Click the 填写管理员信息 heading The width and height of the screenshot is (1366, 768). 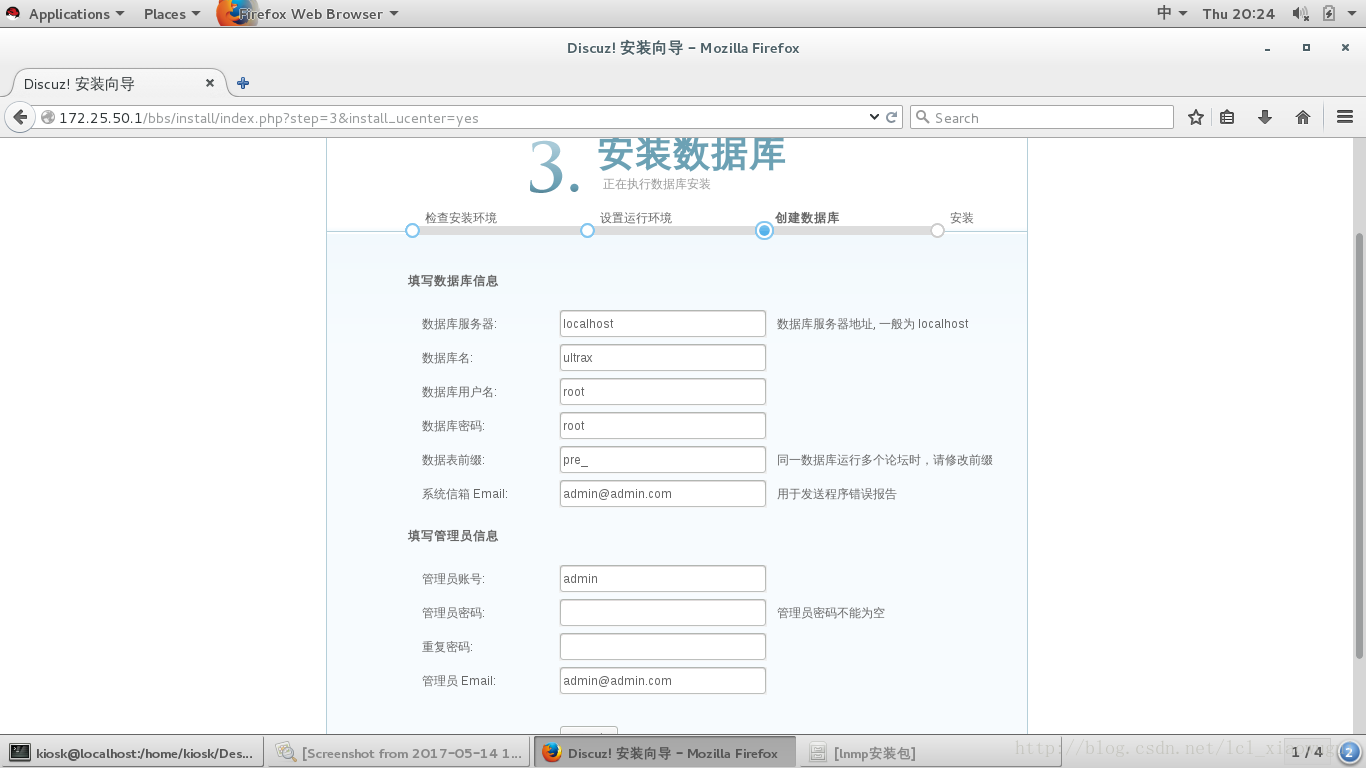point(453,536)
